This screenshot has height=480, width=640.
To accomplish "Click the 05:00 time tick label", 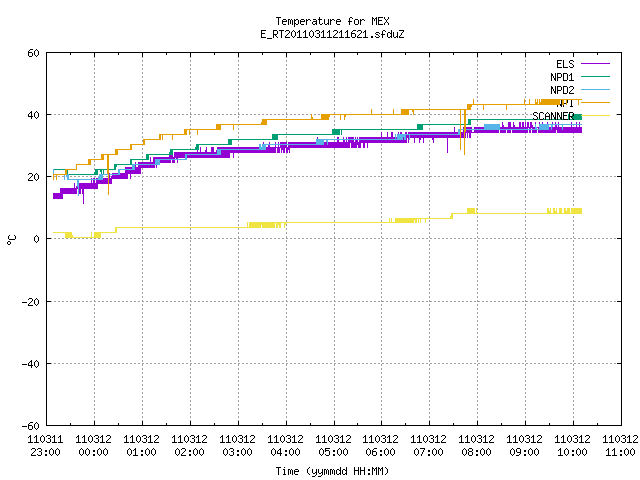I will [x=333, y=453].
